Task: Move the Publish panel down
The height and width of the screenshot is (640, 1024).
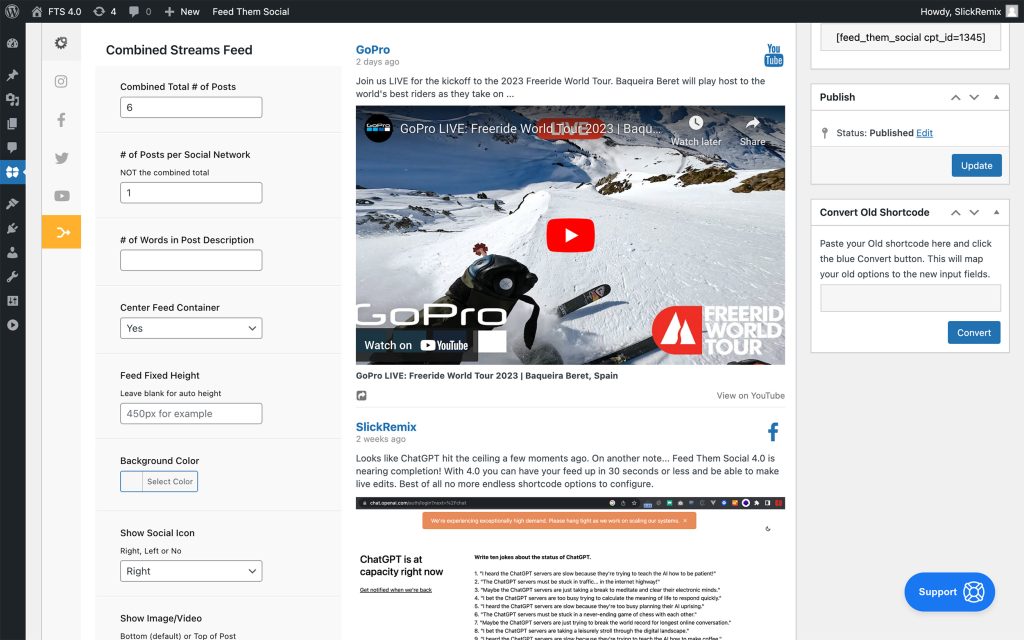Action: click(974, 97)
